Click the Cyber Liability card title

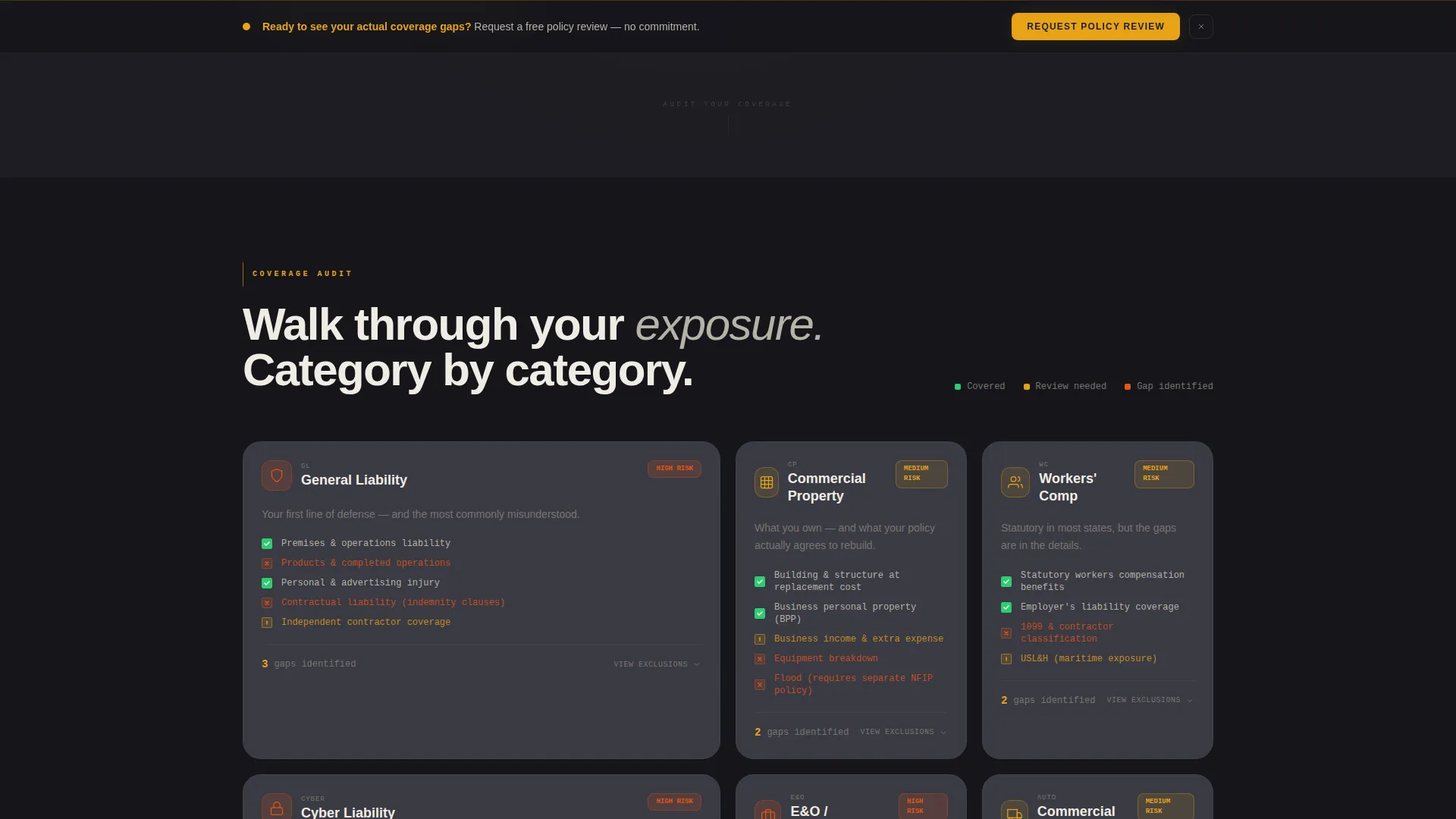(x=348, y=812)
